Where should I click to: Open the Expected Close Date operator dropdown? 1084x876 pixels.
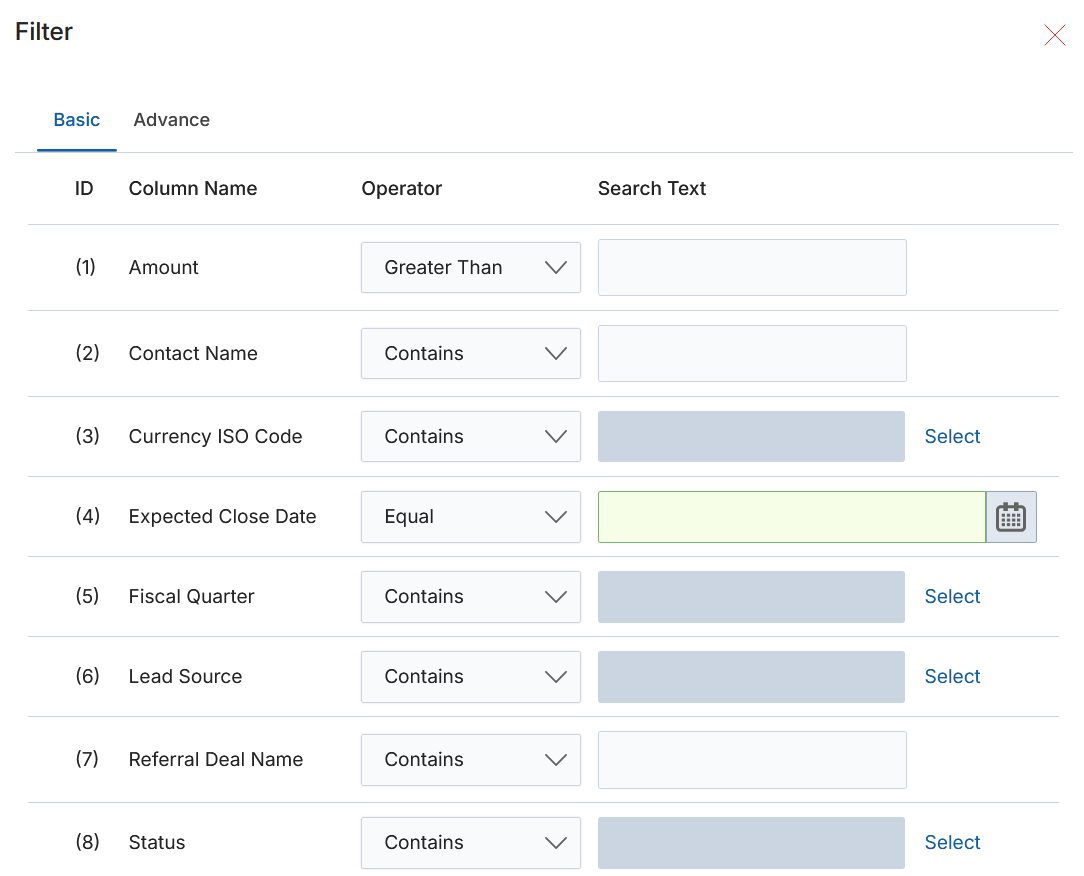(471, 516)
